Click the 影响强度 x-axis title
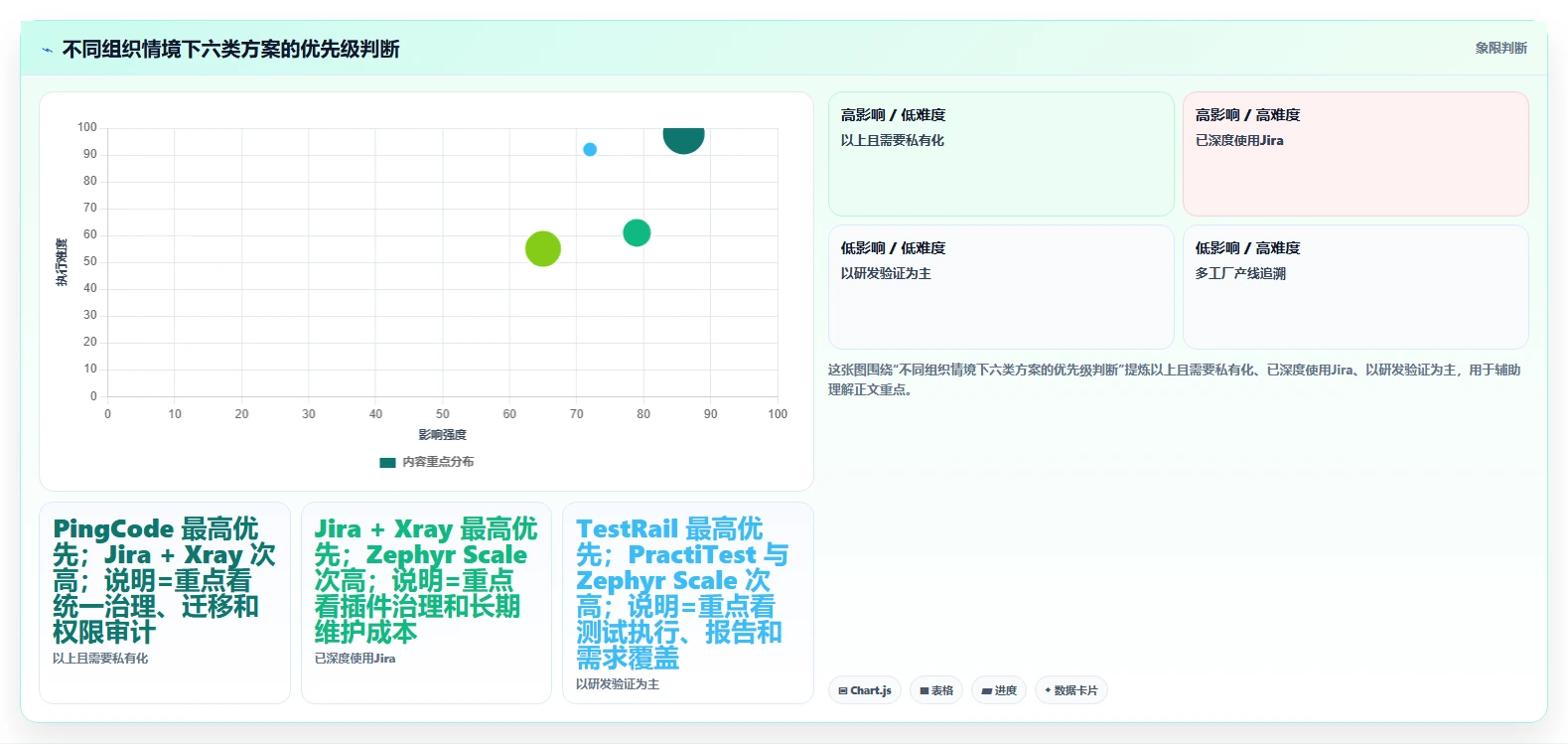 442,435
